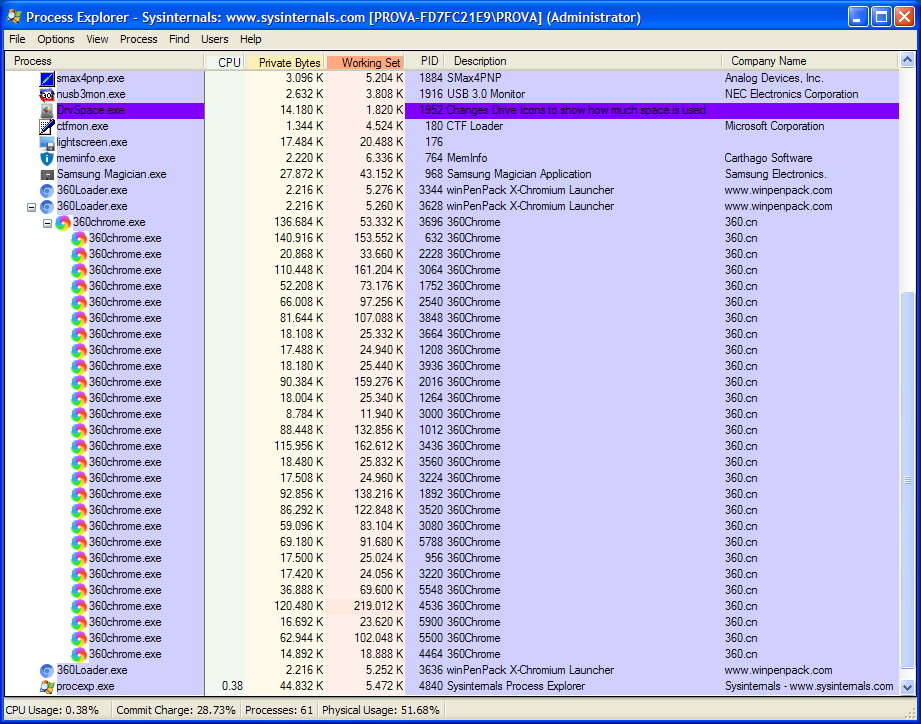The image size is (921, 724).
Task: Click 360chrome.exe icon with PID 3436
Action: pos(79,446)
